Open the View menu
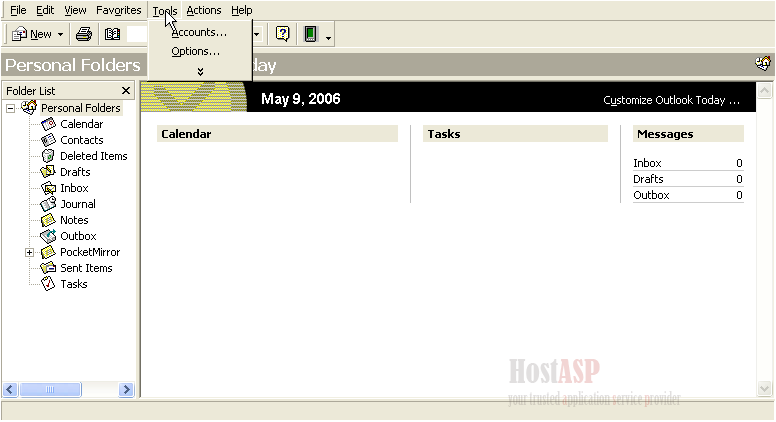This screenshot has width=776, height=422. (x=75, y=10)
